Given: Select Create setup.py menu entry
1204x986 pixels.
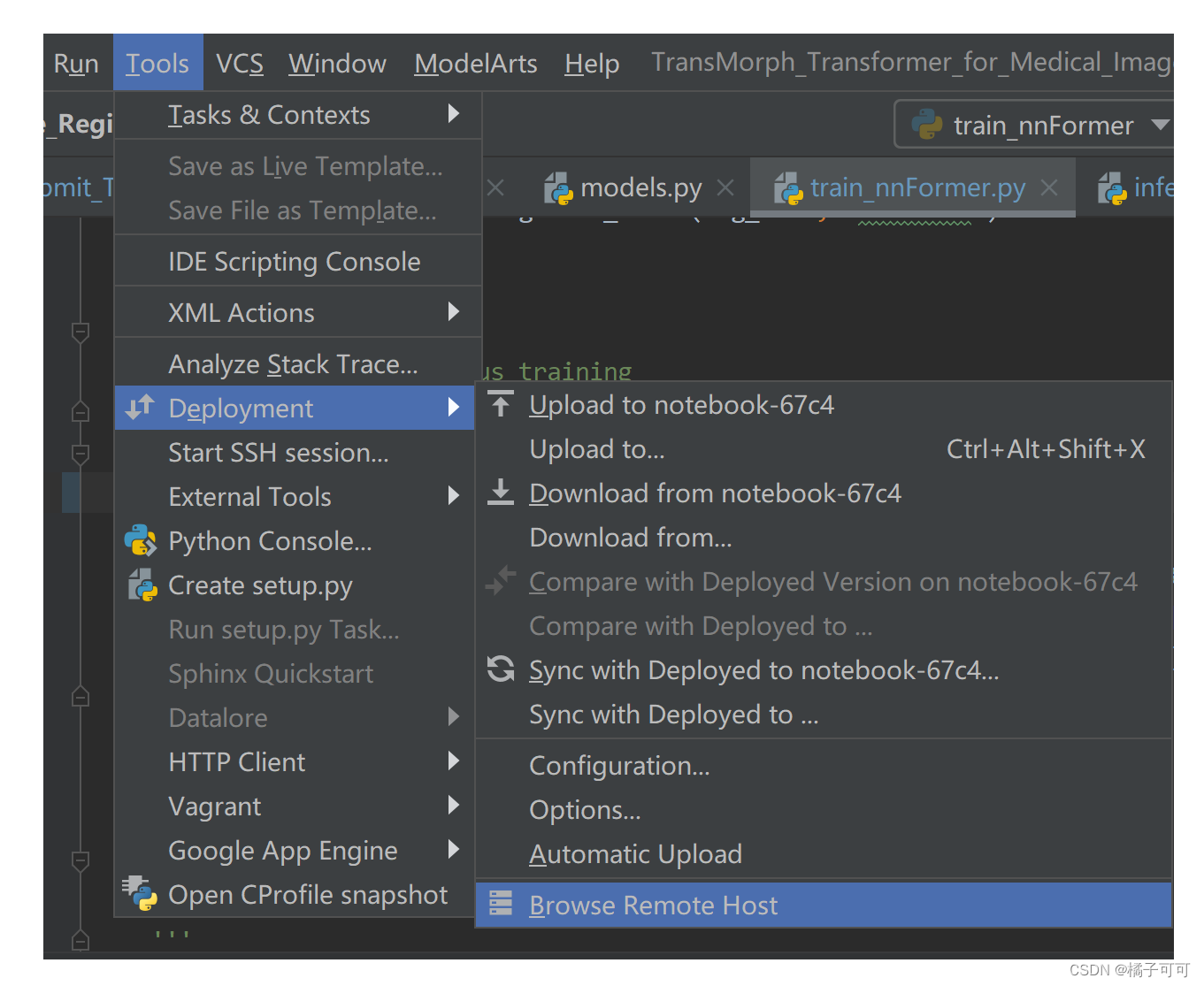Looking at the screenshot, I should (295, 585).
